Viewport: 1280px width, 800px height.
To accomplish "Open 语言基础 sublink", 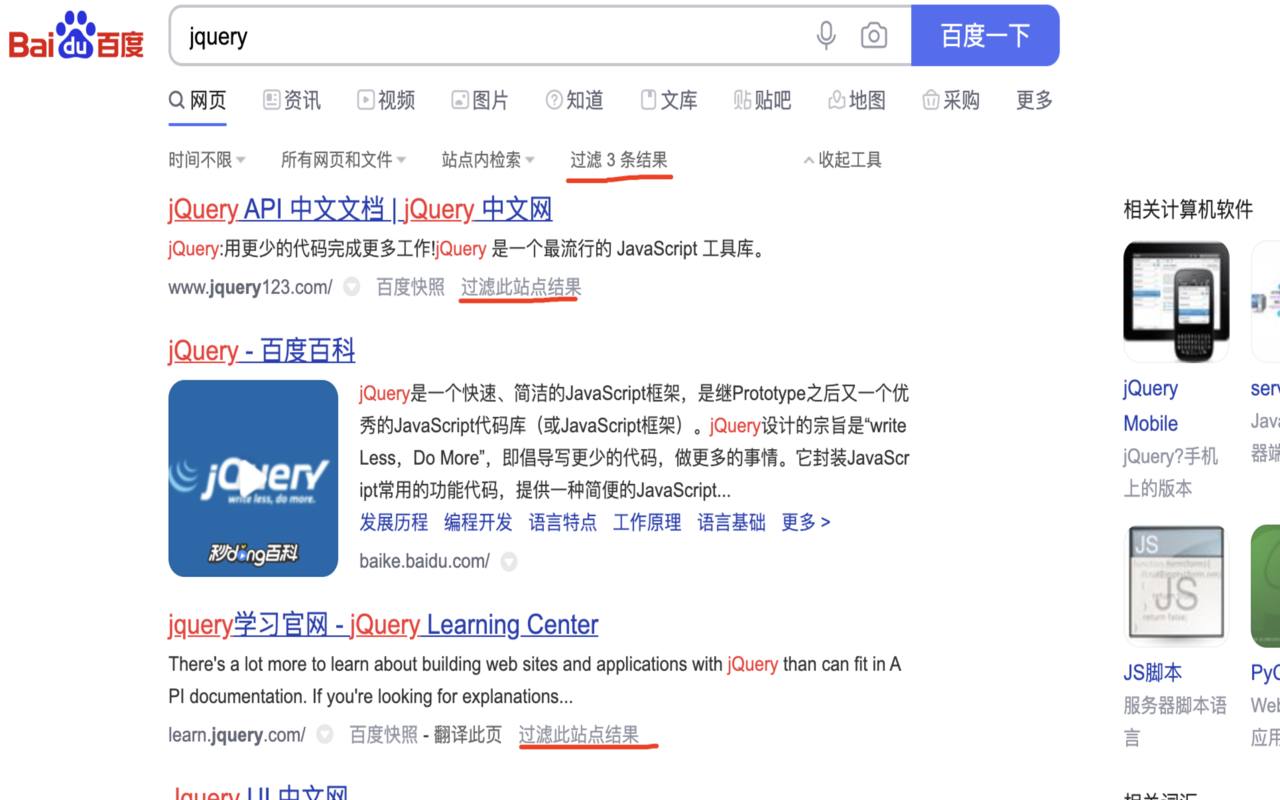I will 731,522.
